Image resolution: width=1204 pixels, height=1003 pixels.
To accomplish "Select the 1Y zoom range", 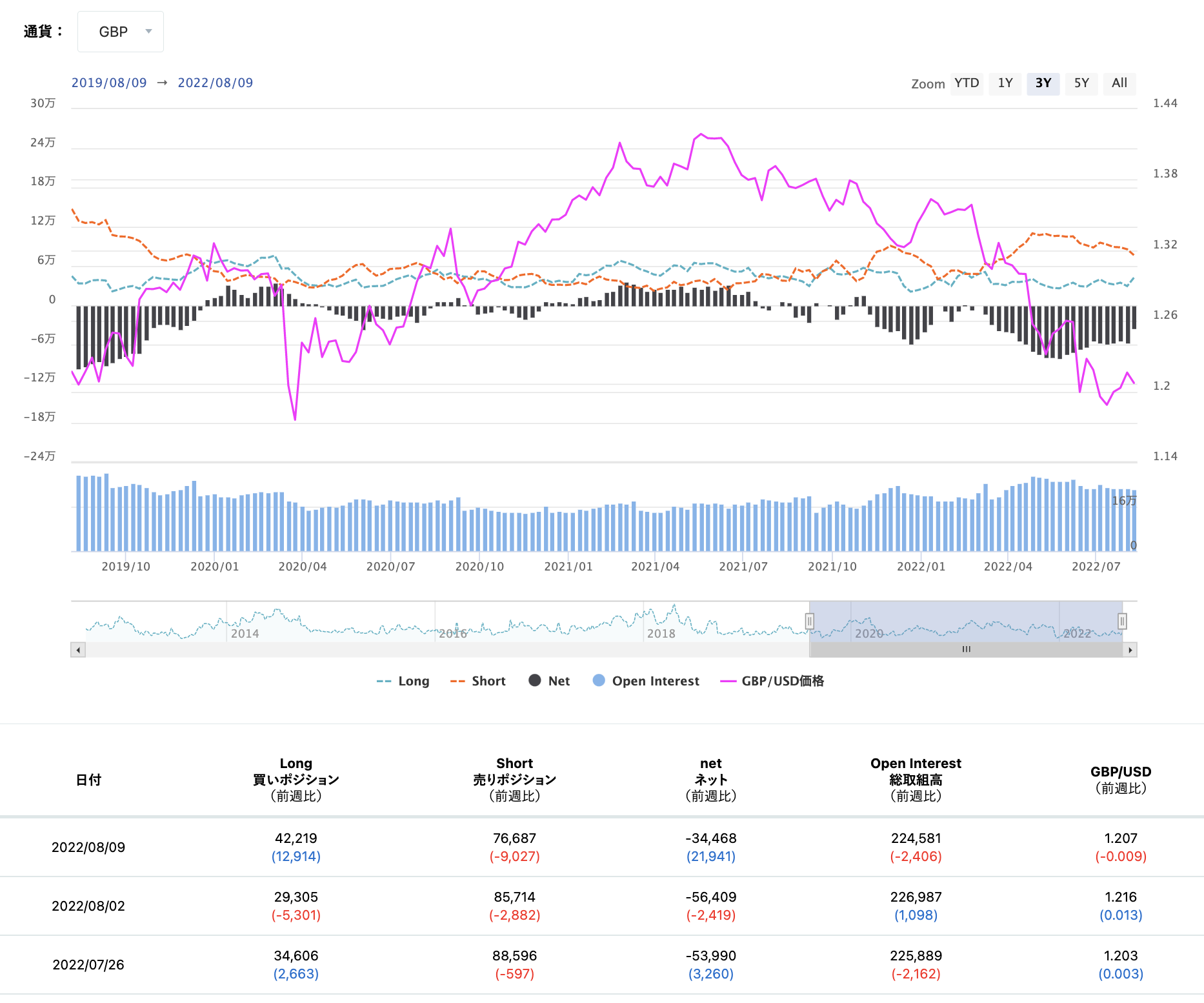I will (x=1005, y=83).
